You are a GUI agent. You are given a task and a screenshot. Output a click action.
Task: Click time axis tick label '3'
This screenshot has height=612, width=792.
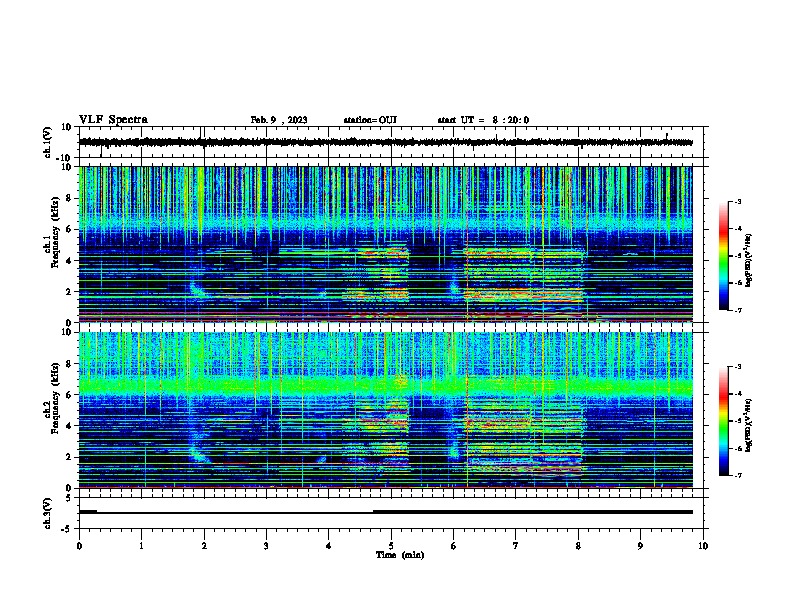pyautogui.click(x=266, y=546)
